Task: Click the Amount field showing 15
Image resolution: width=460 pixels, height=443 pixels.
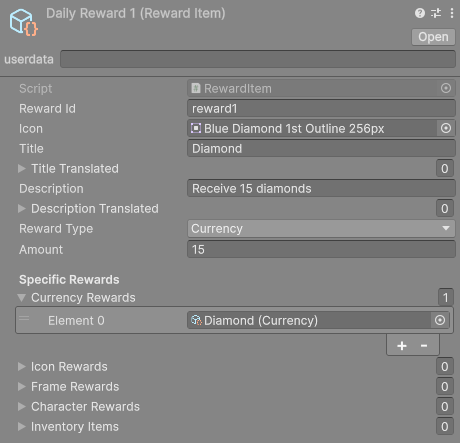Action: (321, 249)
